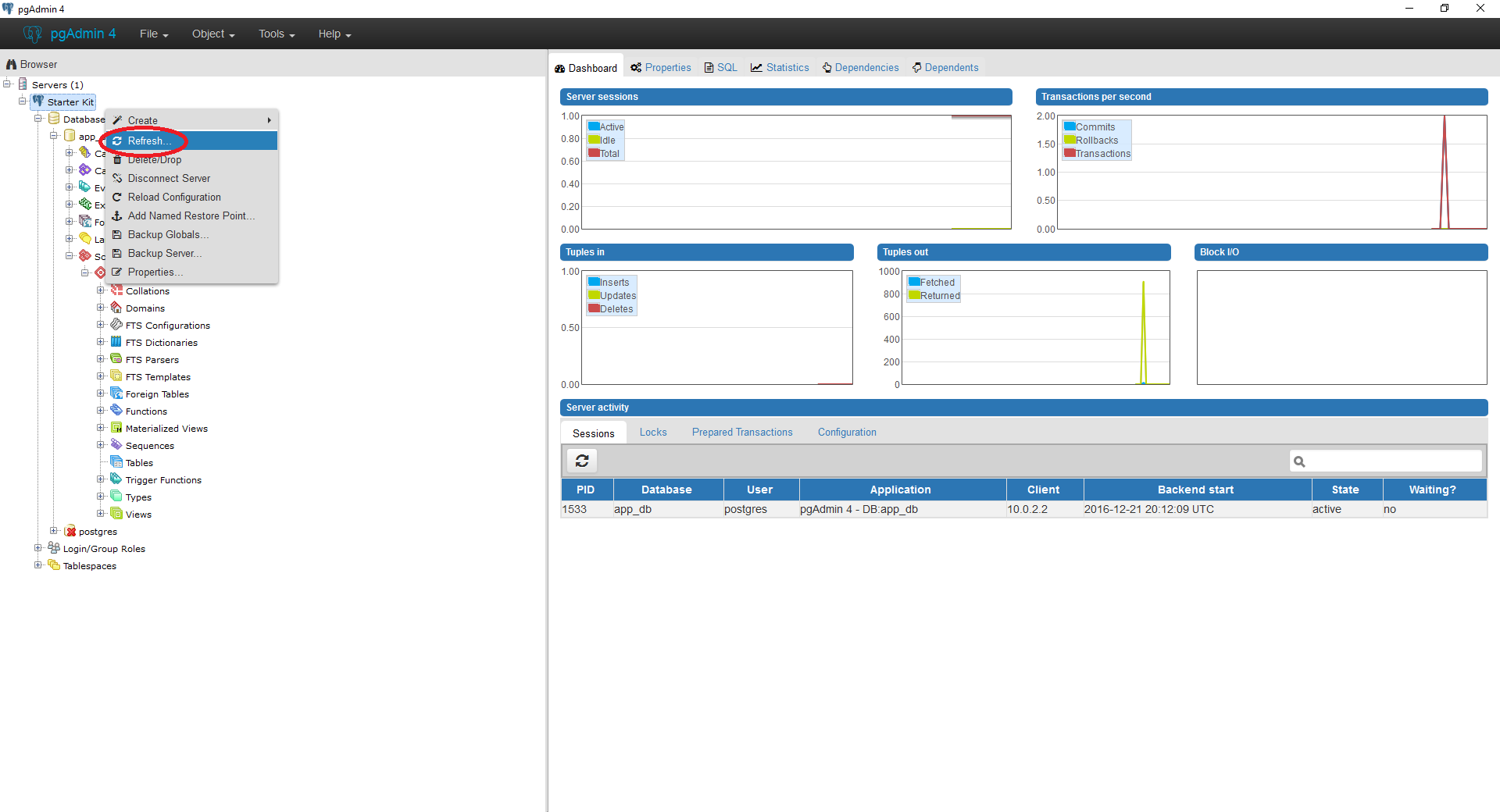Open Properties from the context menu

pyautogui.click(x=191, y=272)
